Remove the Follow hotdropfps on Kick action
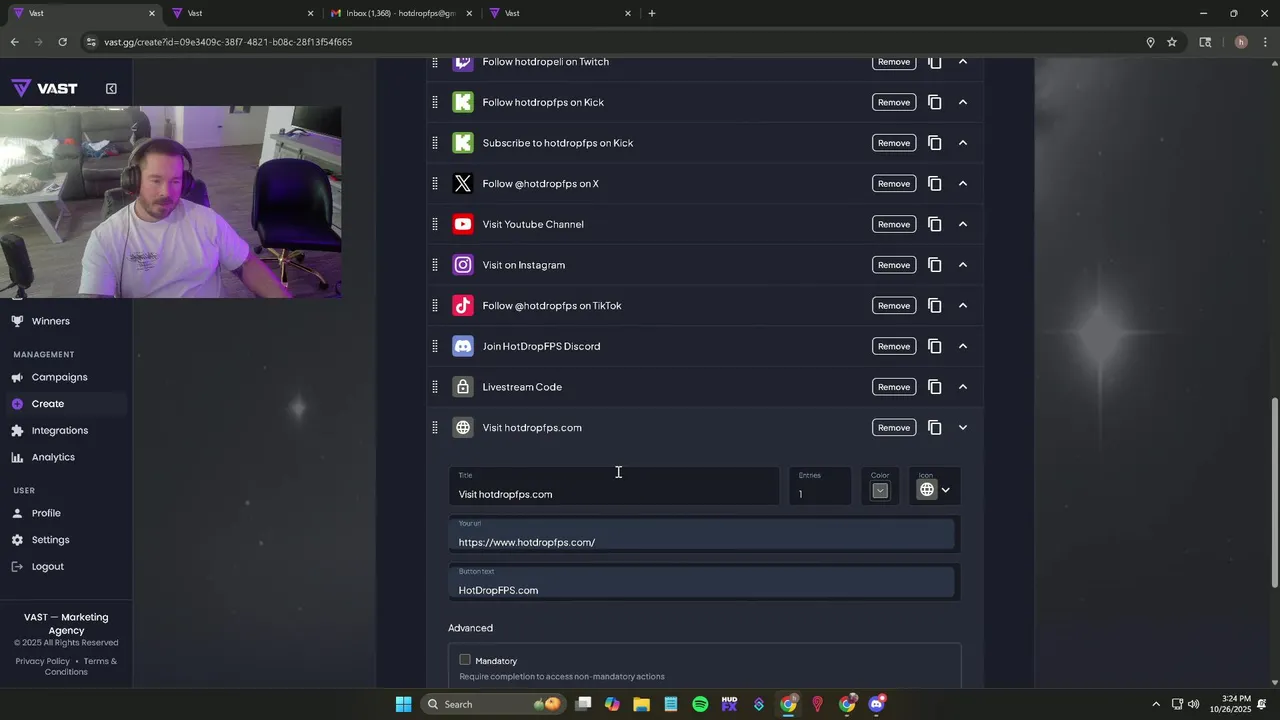This screenshot has height=720, width=1280. pos(894,102)
